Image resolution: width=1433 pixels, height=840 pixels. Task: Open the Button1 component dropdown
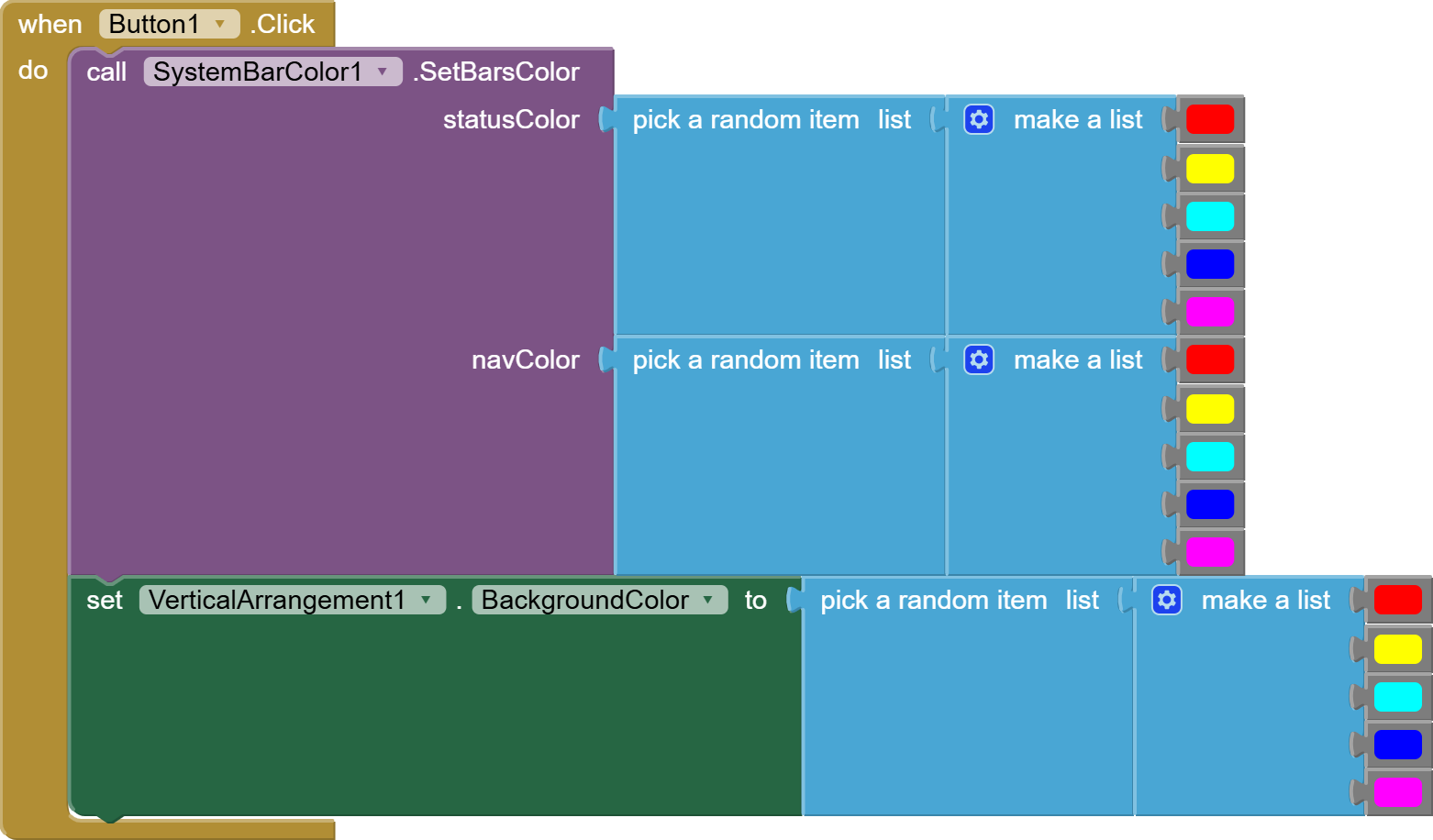tap(220, 24)
